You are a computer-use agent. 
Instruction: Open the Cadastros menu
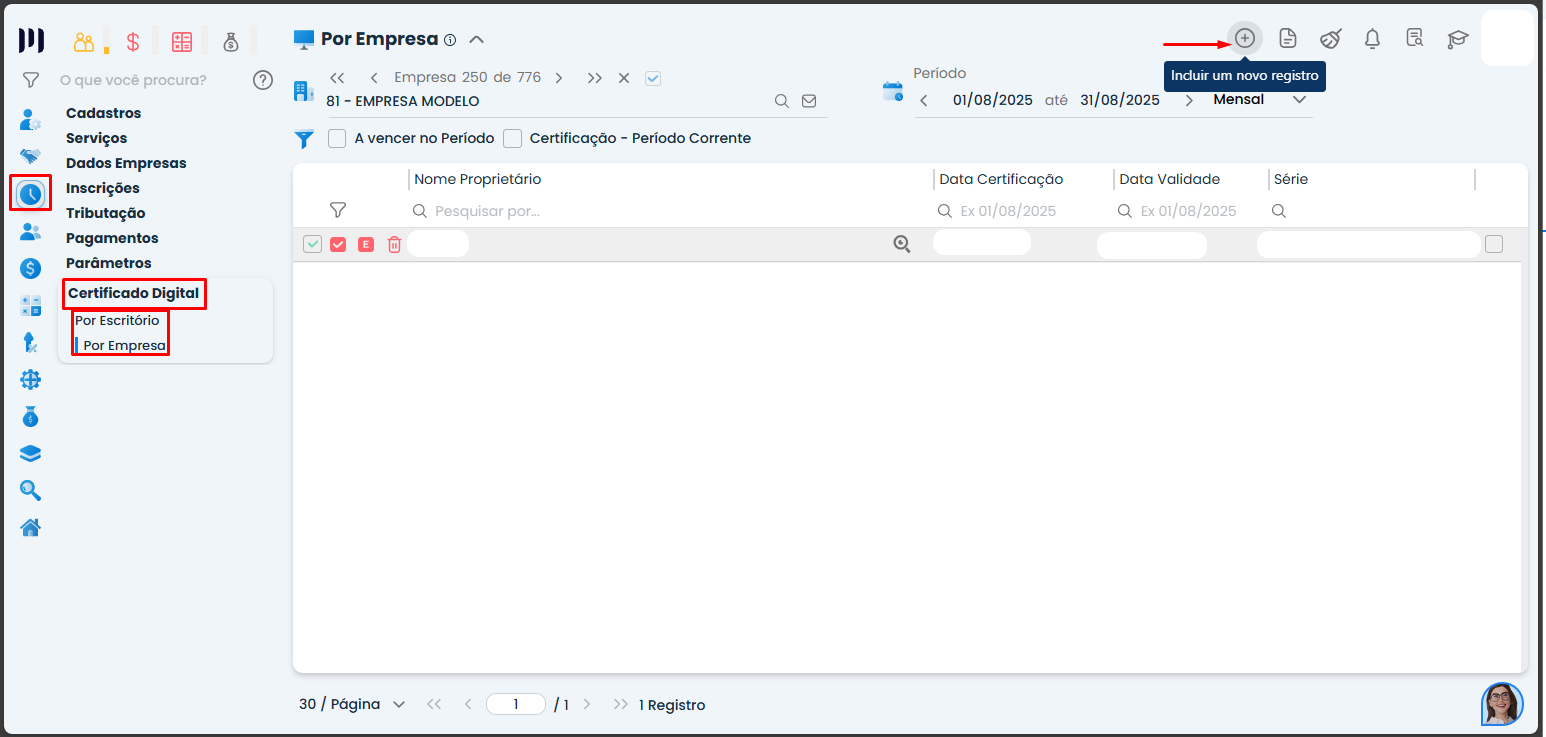[x=104, y=113]
